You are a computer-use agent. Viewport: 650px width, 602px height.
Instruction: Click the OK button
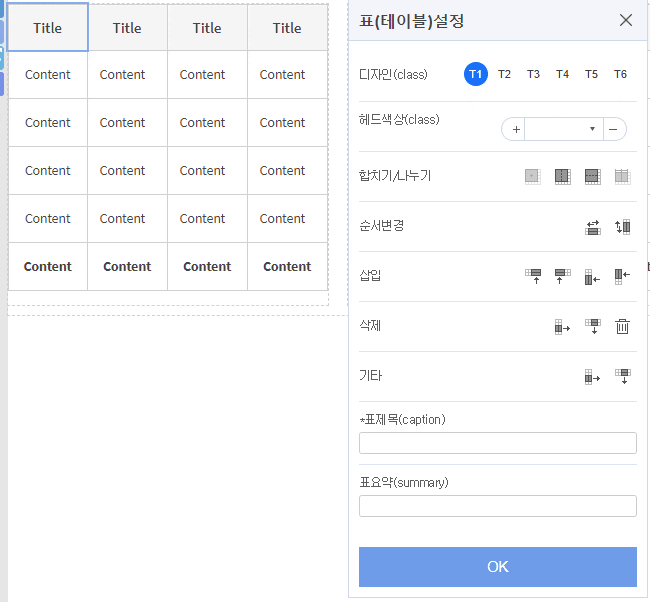coord(497,566)
